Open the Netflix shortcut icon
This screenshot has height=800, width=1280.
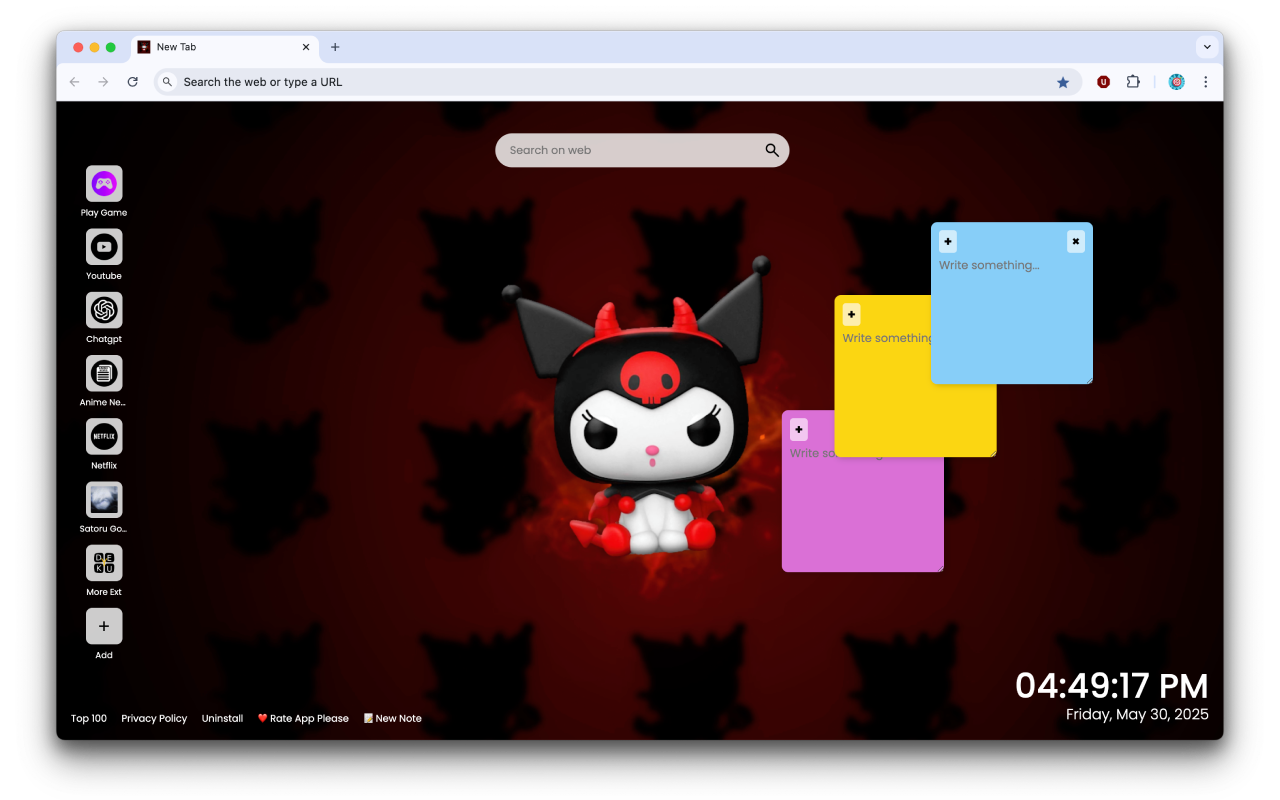coord(104,437)
